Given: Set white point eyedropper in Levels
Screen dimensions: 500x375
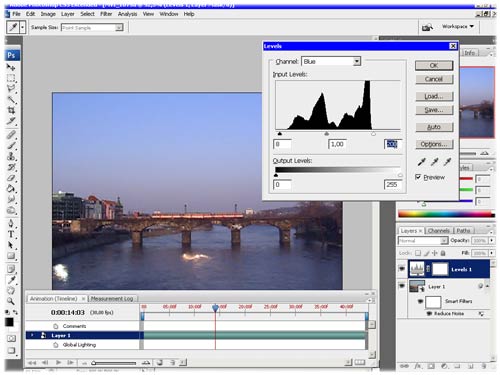Looking at the screenshot, I should [447, 162].
